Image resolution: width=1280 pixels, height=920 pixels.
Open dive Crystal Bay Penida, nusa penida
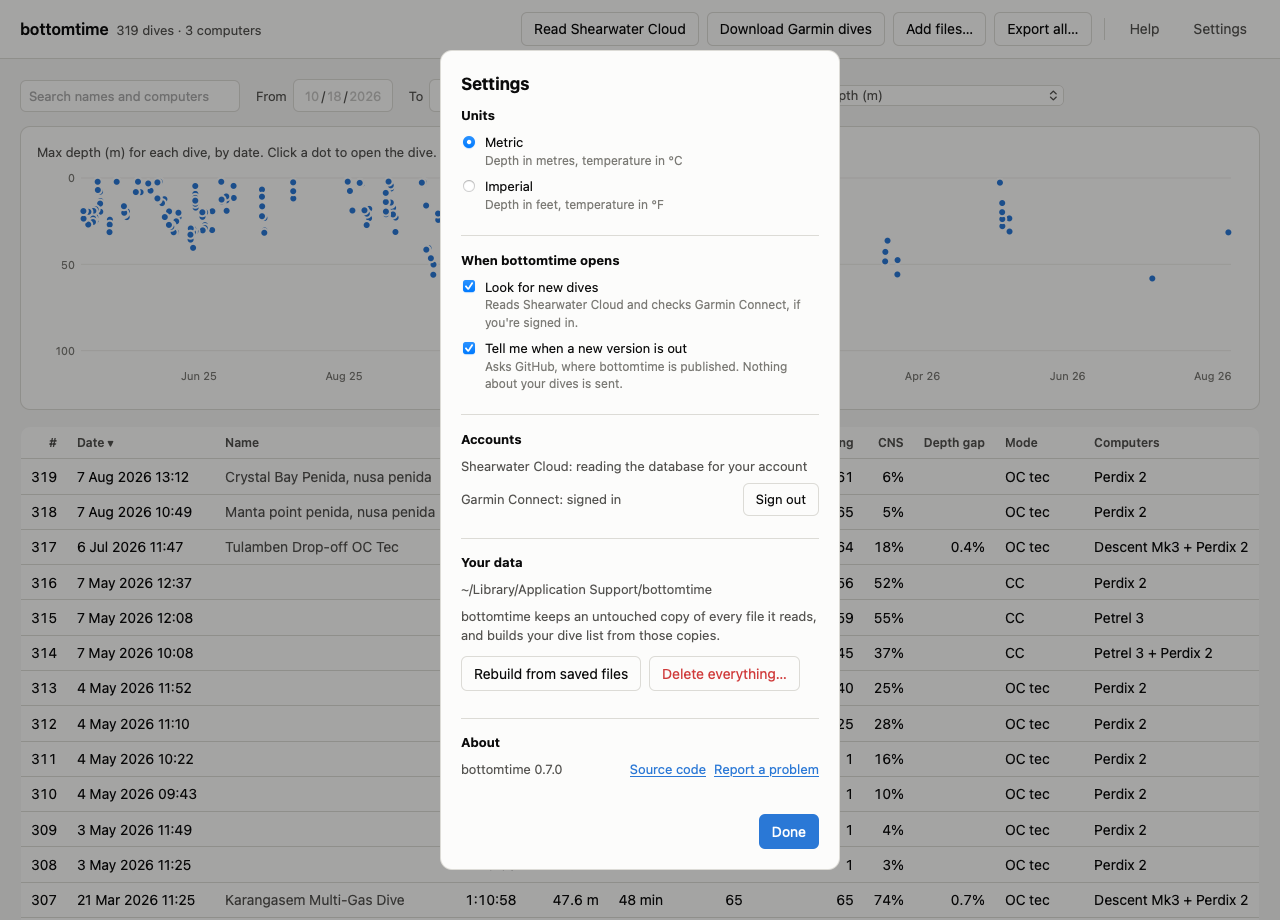tap(328, 477)
